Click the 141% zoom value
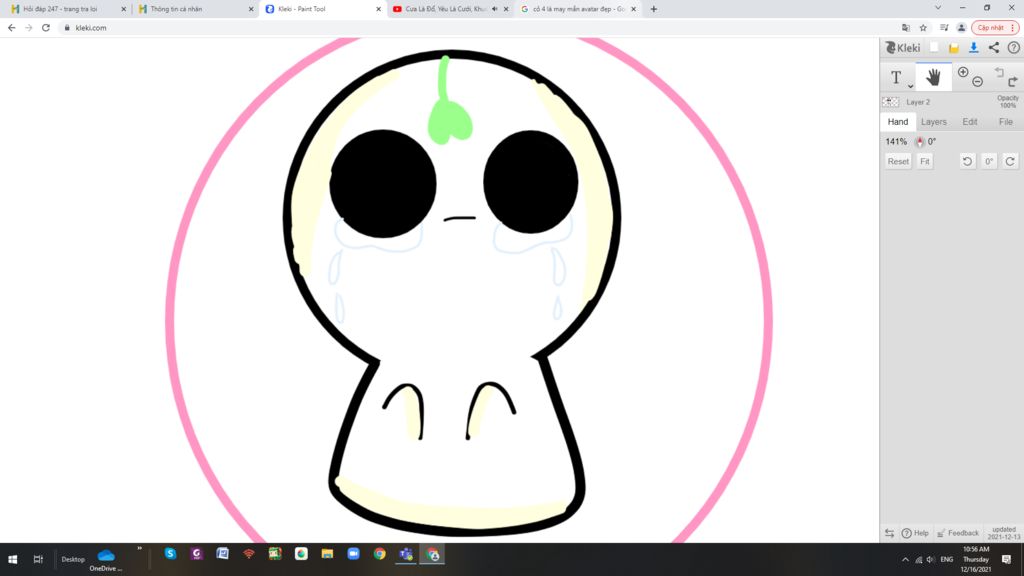 pos(896,141)
